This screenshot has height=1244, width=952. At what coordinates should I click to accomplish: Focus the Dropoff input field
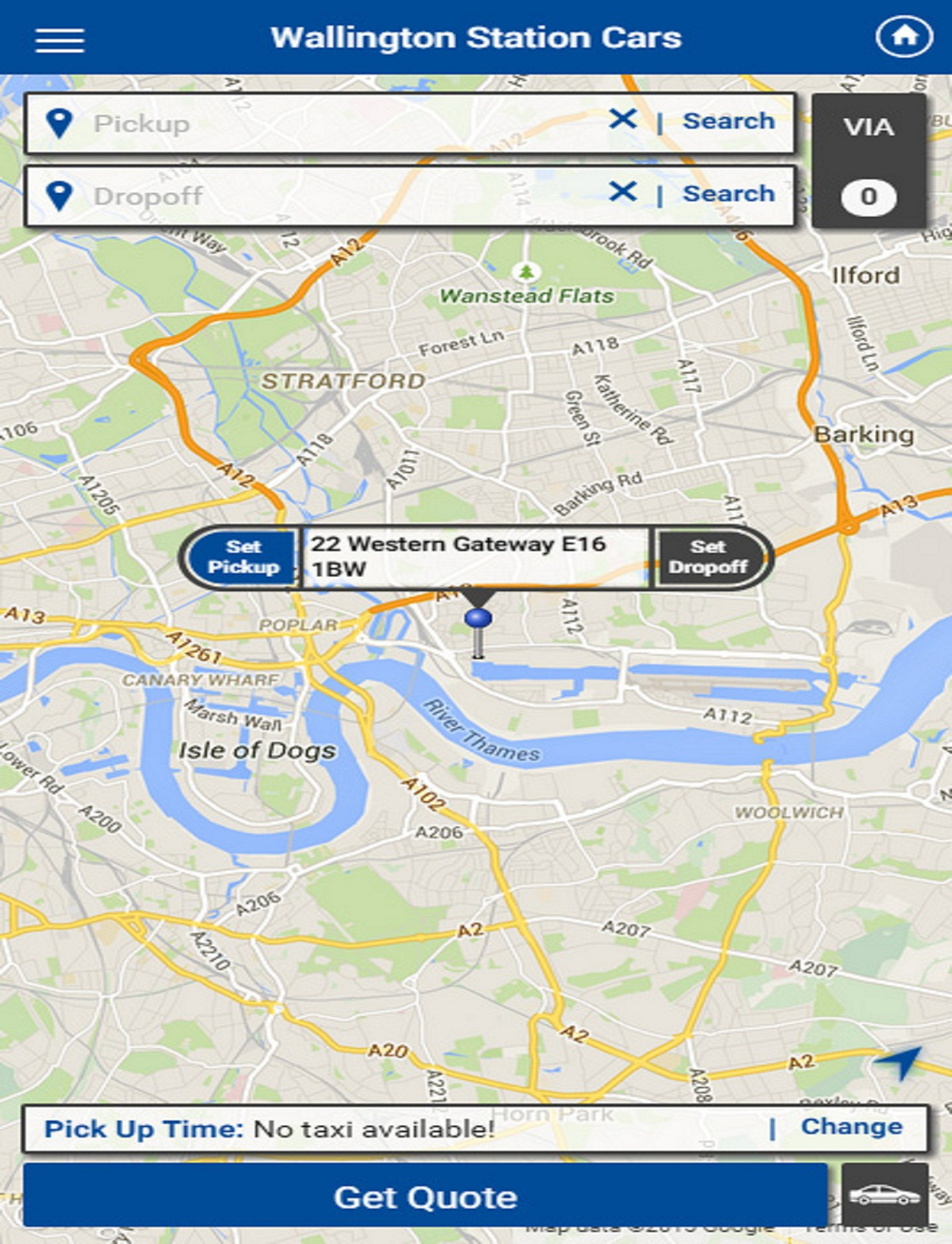tap(343, 196)
